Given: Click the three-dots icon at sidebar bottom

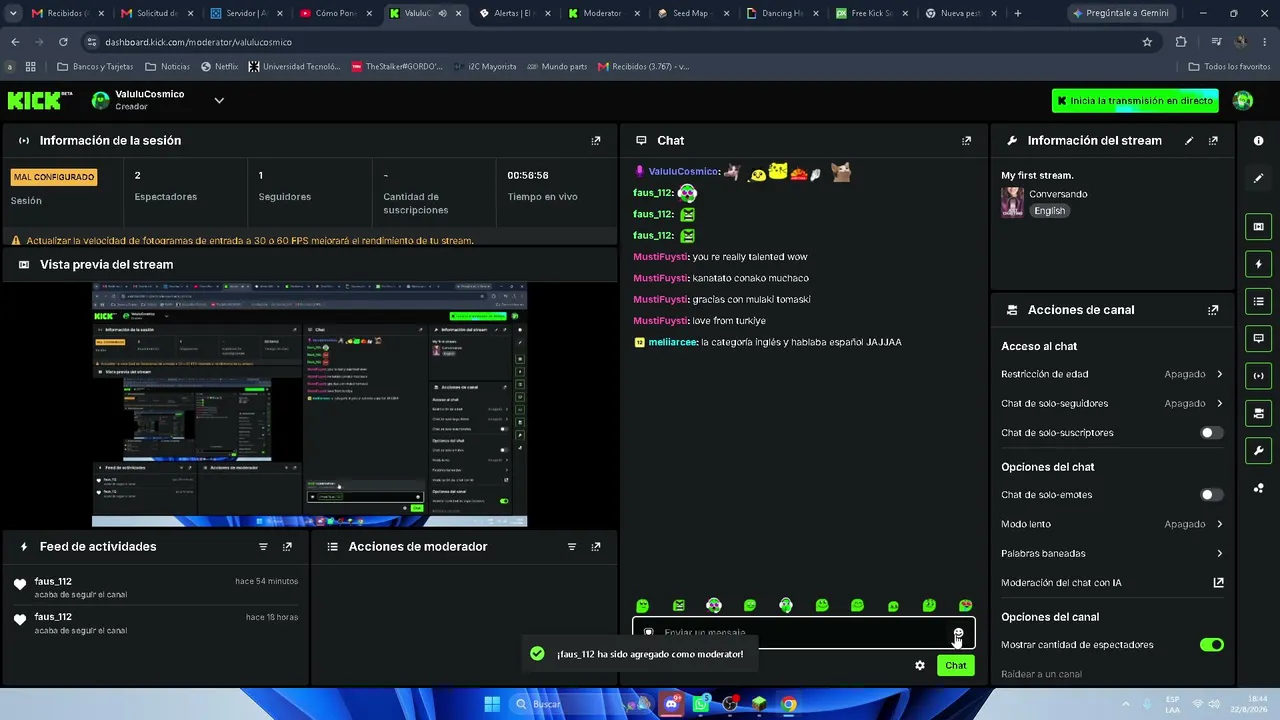Looking at the screenshot, I should tap(1258, 488).
